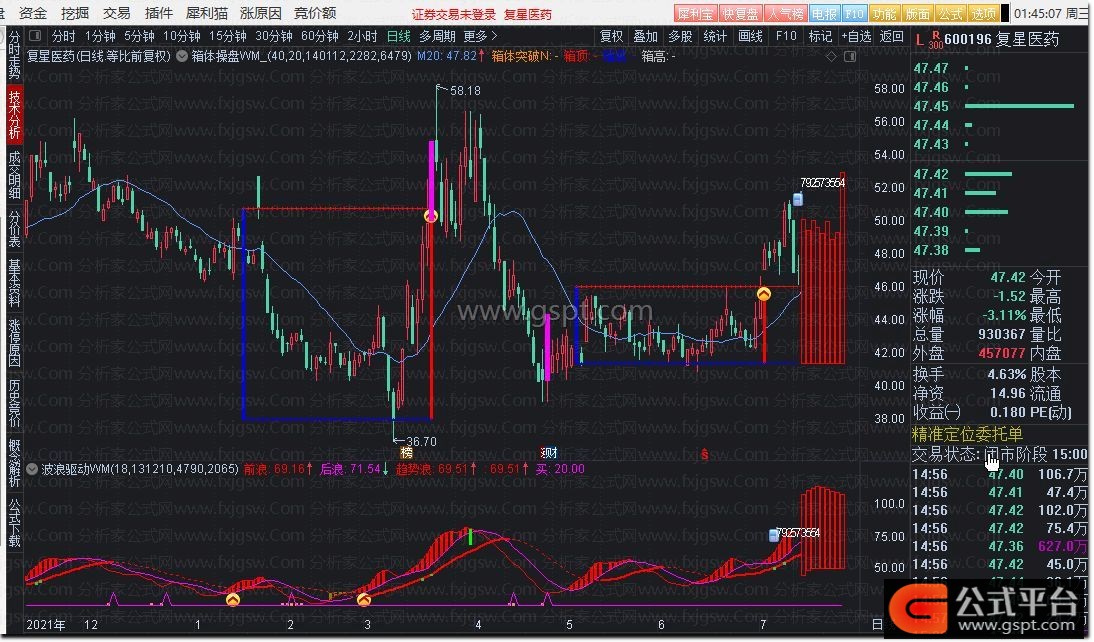Open the 复权 adjustment option
The width and height of the screenshot is (1094, 642).
tap(611, 36)
